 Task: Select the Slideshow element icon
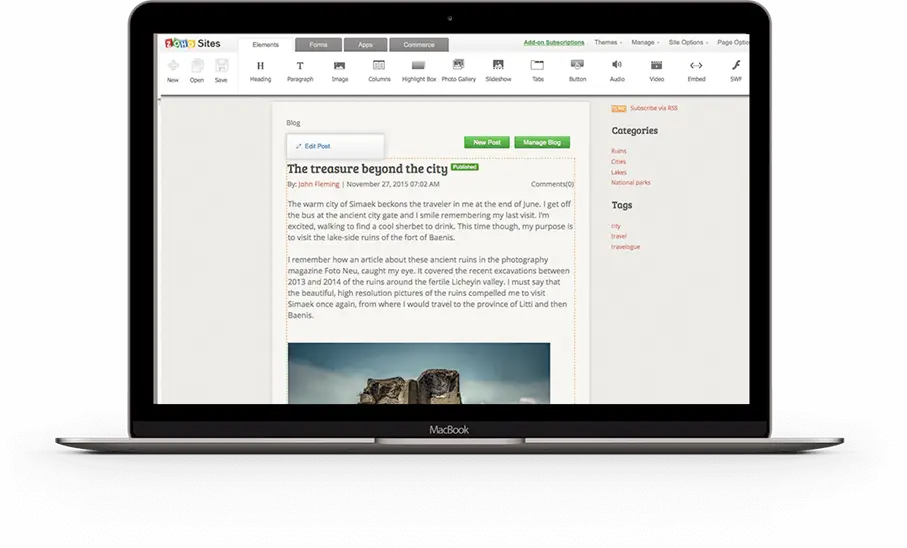point(498,65)
